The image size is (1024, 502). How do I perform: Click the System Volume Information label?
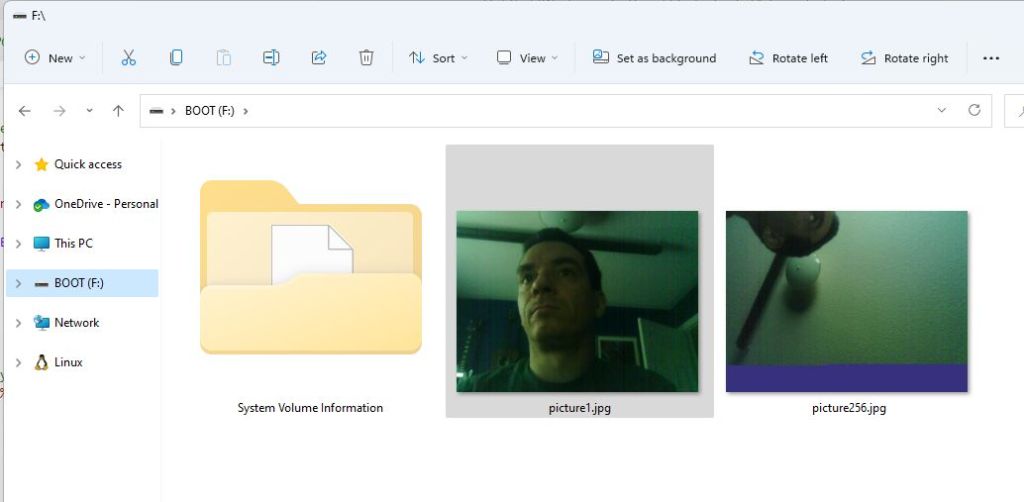click(x=310, y=409)
